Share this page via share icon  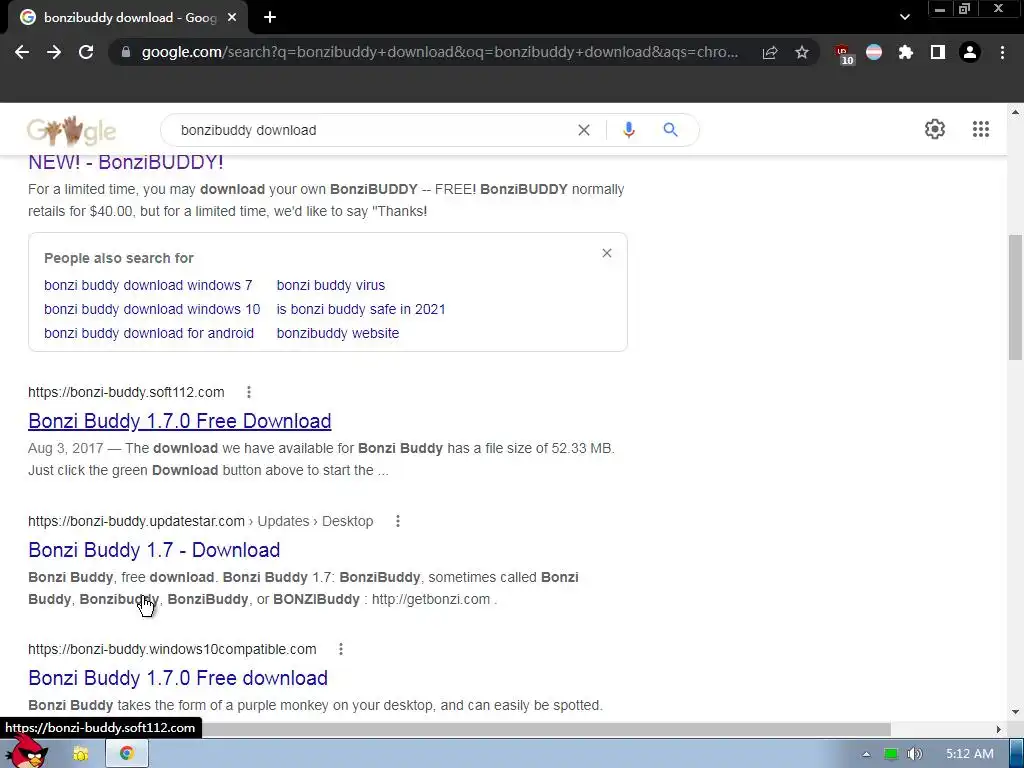[770, 52]
